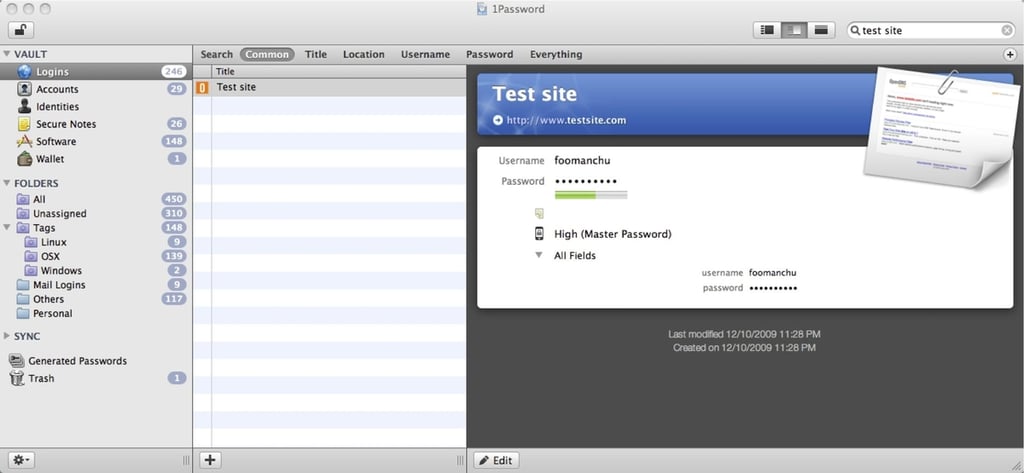
Task: Click the orange icon of Test site row
Action: pyautogui.click(x=202, y=88)
